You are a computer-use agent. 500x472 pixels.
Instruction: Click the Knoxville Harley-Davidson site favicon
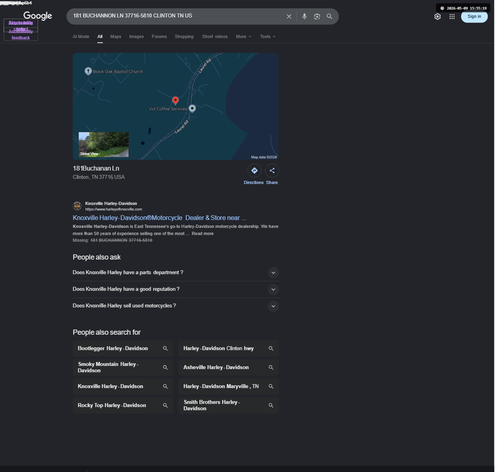pos(77,206)
